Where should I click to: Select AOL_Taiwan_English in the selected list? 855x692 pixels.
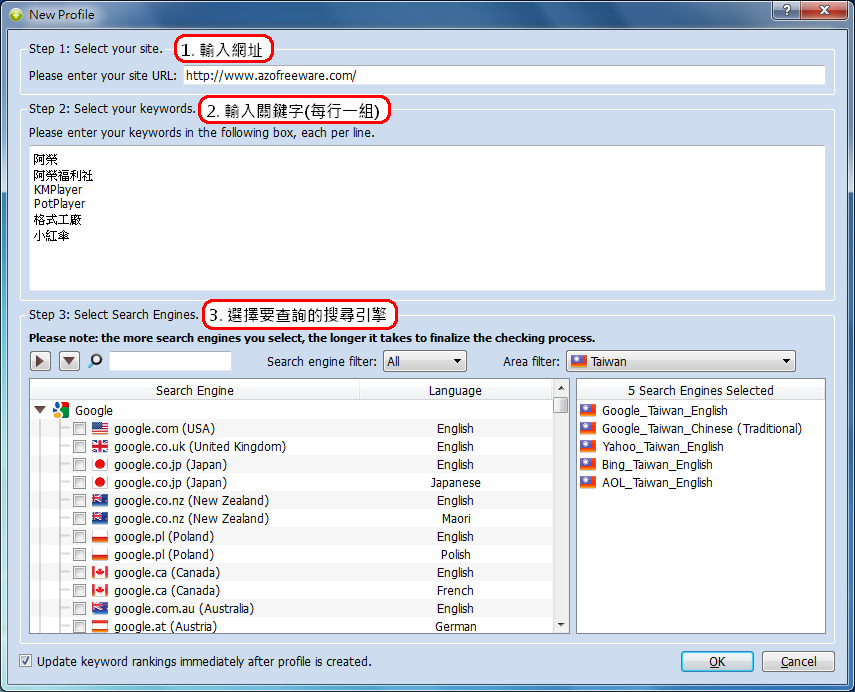657,482
